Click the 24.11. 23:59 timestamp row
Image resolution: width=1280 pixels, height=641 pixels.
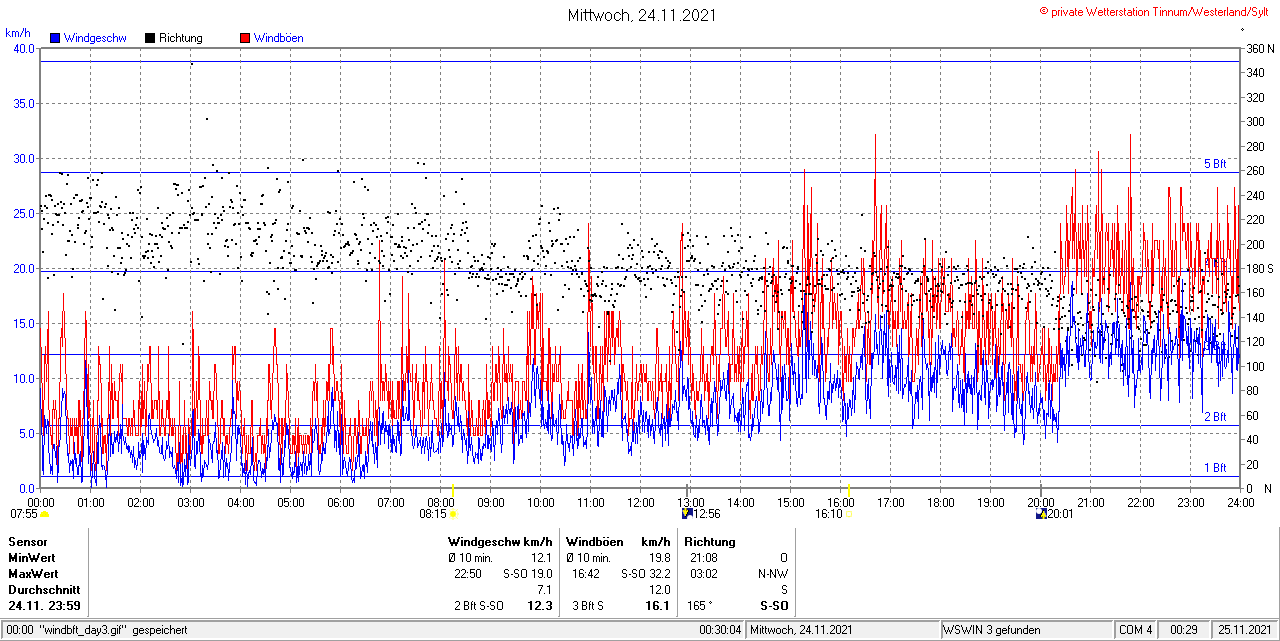click(x=45, y=606)
